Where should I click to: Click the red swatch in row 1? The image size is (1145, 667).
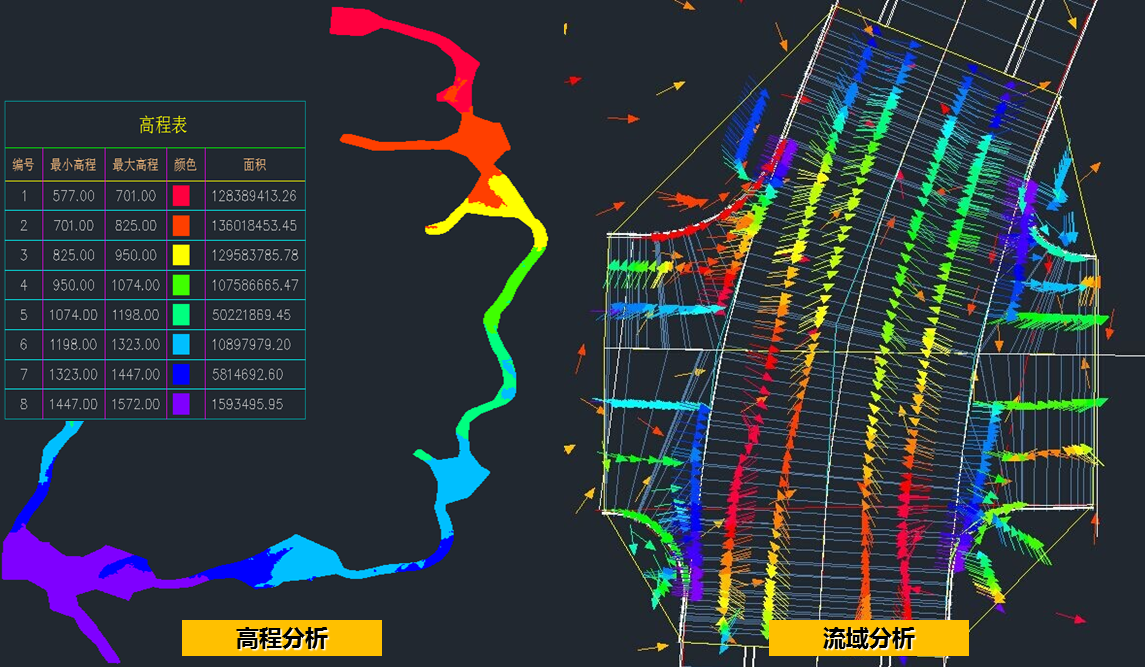[x=181, y=196]
